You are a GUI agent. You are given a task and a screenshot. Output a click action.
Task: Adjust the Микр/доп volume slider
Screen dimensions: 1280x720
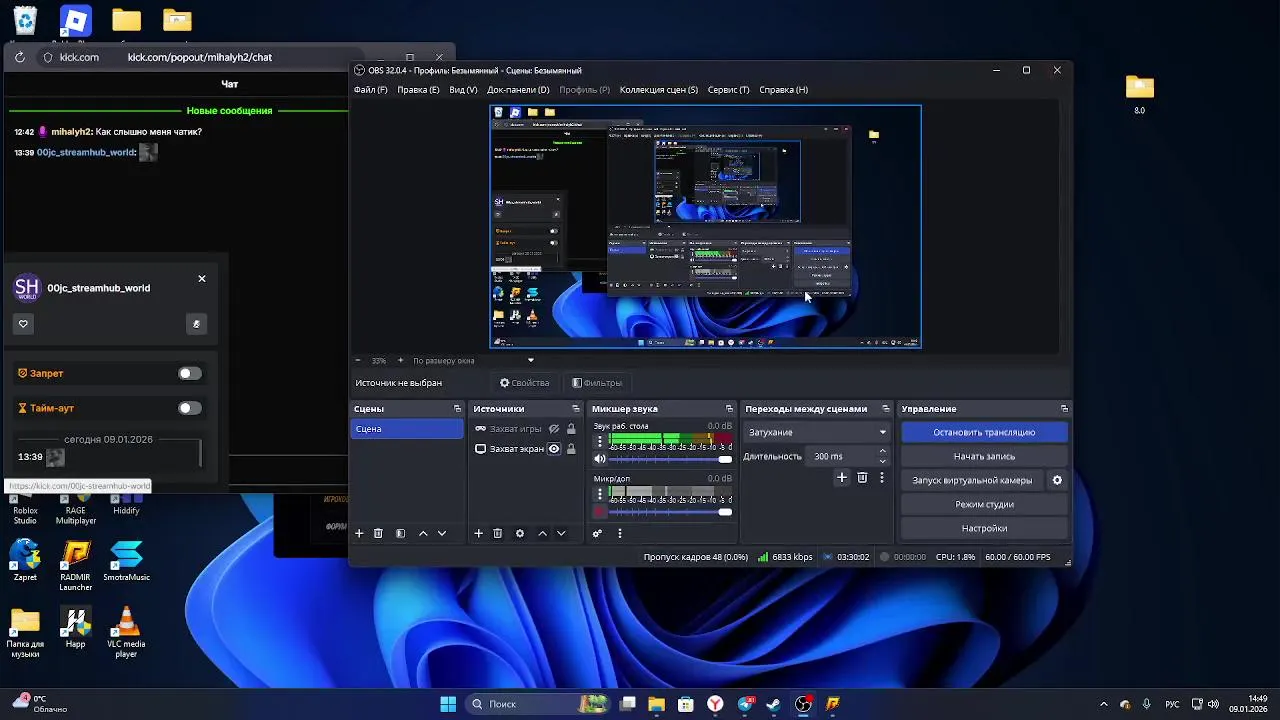tap(671, 512)
